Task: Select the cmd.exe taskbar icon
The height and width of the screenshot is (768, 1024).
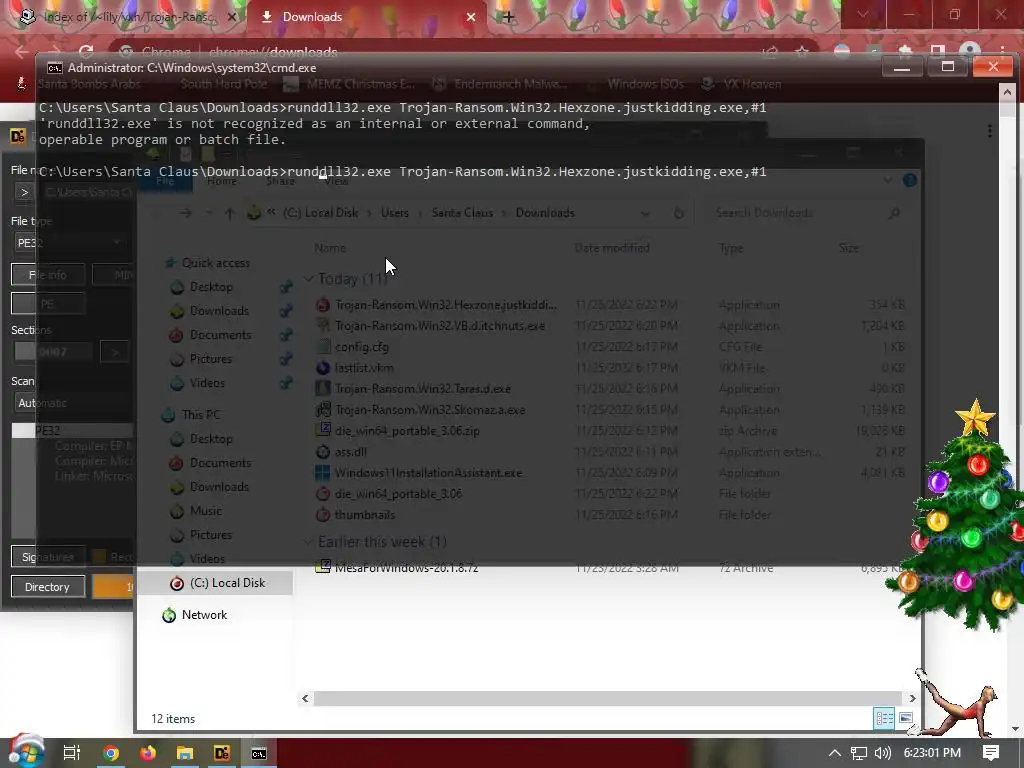Action: click(x=259, y=753)
